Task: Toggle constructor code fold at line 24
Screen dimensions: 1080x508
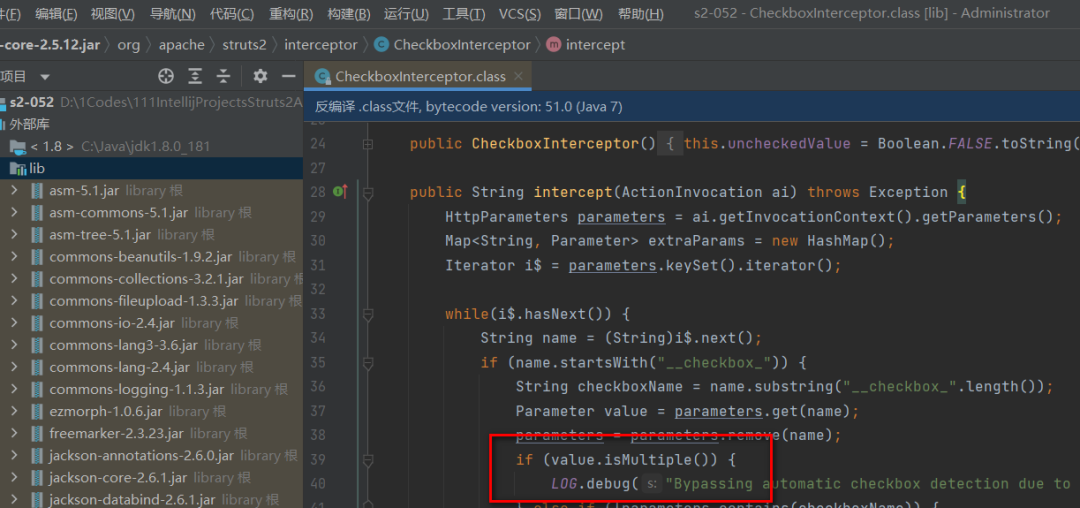Action: [367, 144]
